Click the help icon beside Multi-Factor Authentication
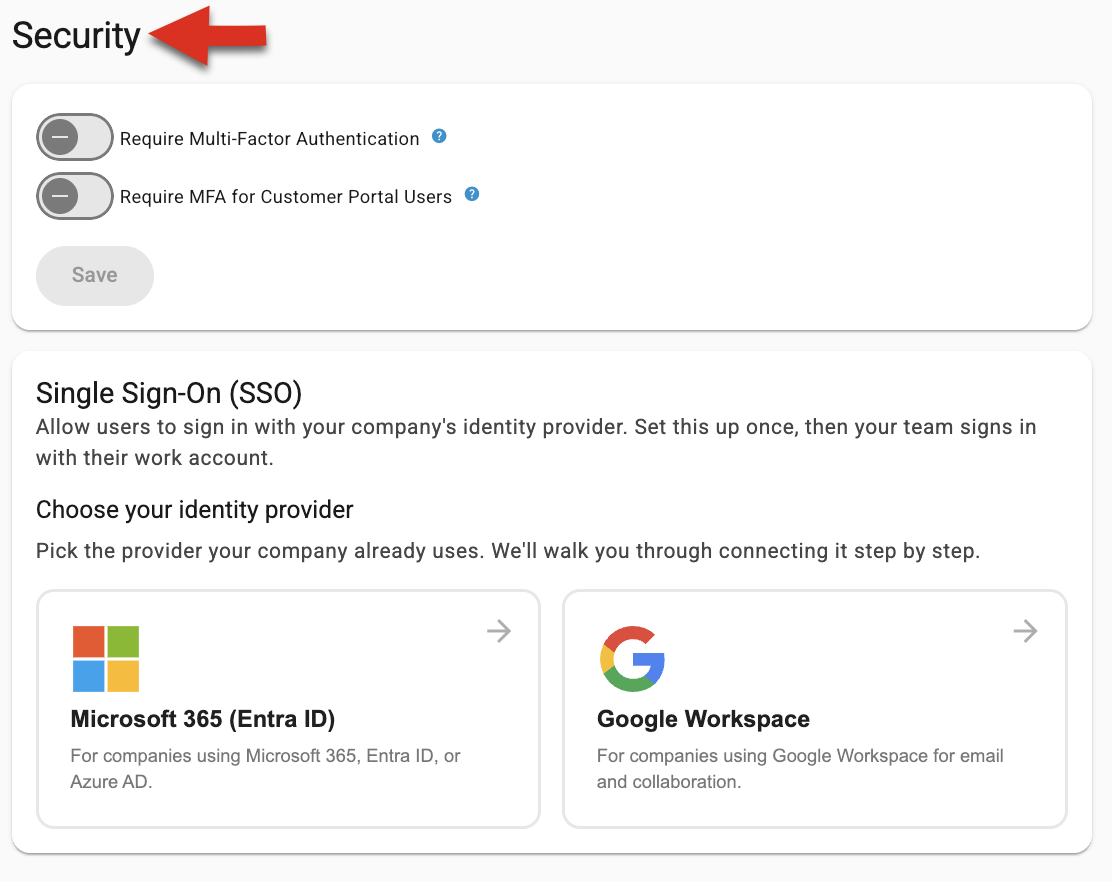The height and width of the screenshot is (882, 1112). (439, 136)
